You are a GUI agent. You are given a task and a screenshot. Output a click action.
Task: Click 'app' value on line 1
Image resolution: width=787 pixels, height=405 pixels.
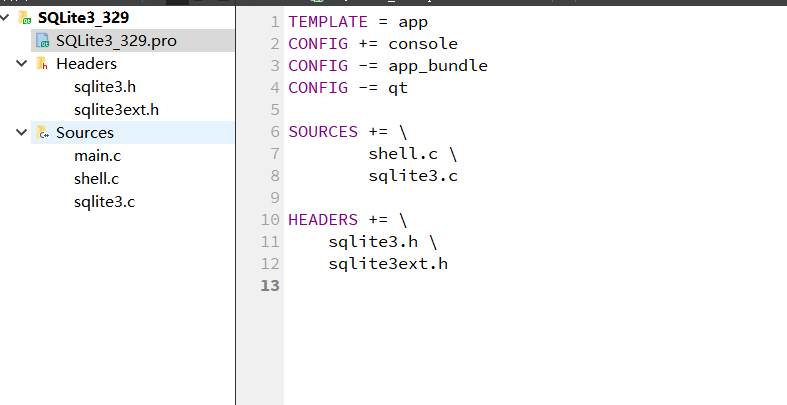[413, 22]
